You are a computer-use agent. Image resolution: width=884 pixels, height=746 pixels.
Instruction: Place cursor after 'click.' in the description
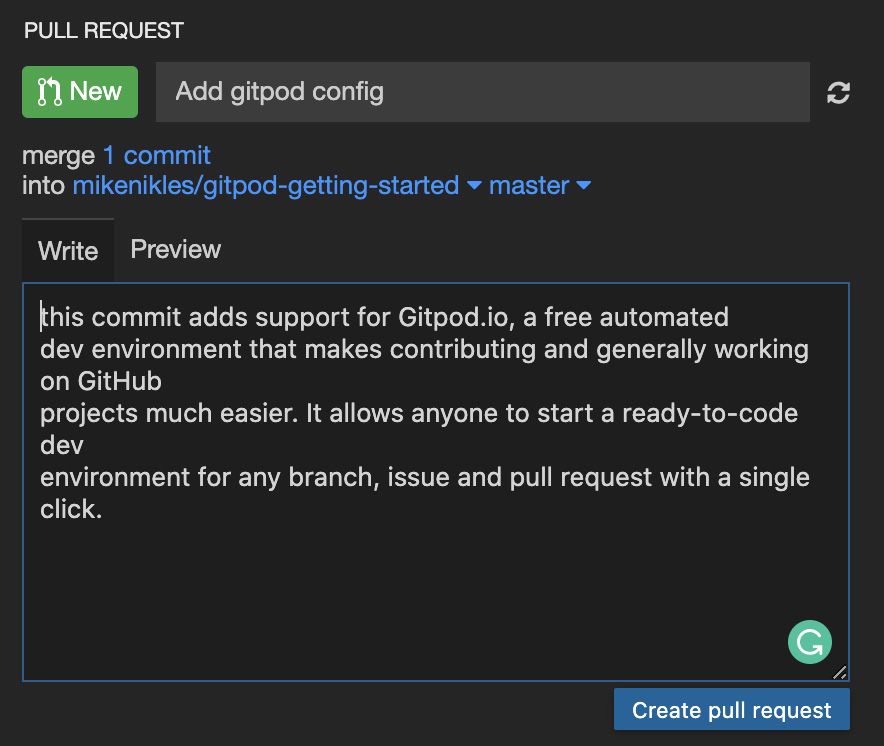[x=104, y=510]
